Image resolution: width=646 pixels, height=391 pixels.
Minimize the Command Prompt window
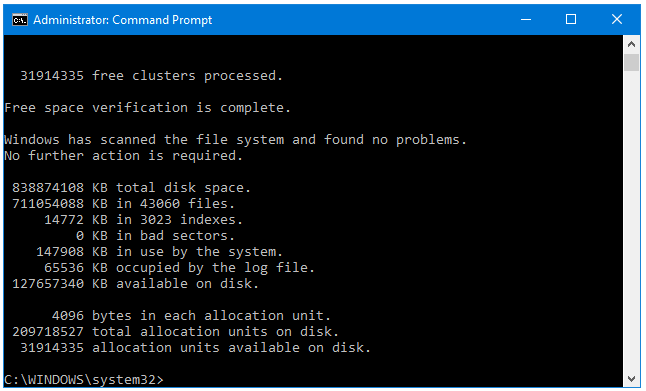coord(526,19)
